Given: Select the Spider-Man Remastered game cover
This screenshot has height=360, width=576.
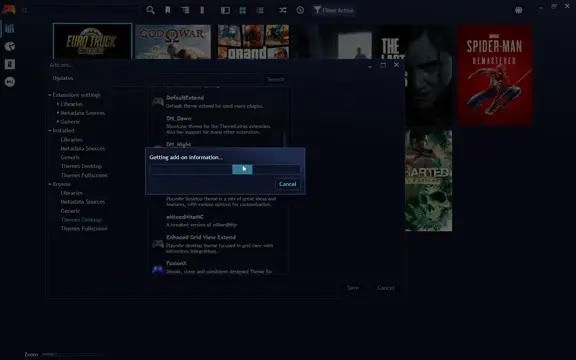Looking at the screenshot, I should 495,76.
